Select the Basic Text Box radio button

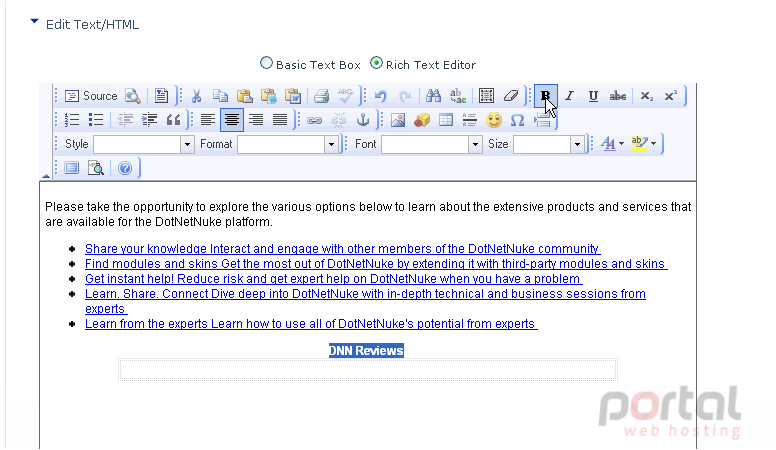[266, 63]
